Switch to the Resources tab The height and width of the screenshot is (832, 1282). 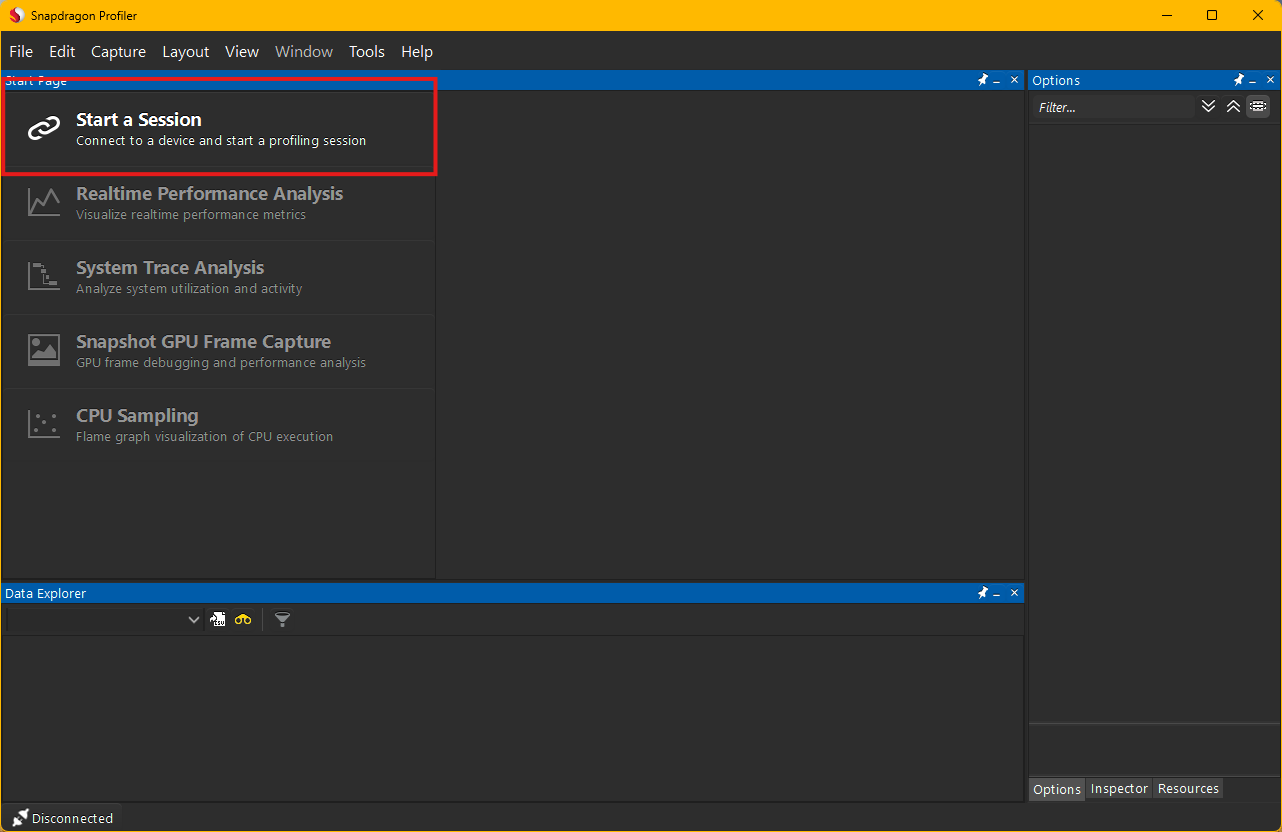pos(1188,789)
